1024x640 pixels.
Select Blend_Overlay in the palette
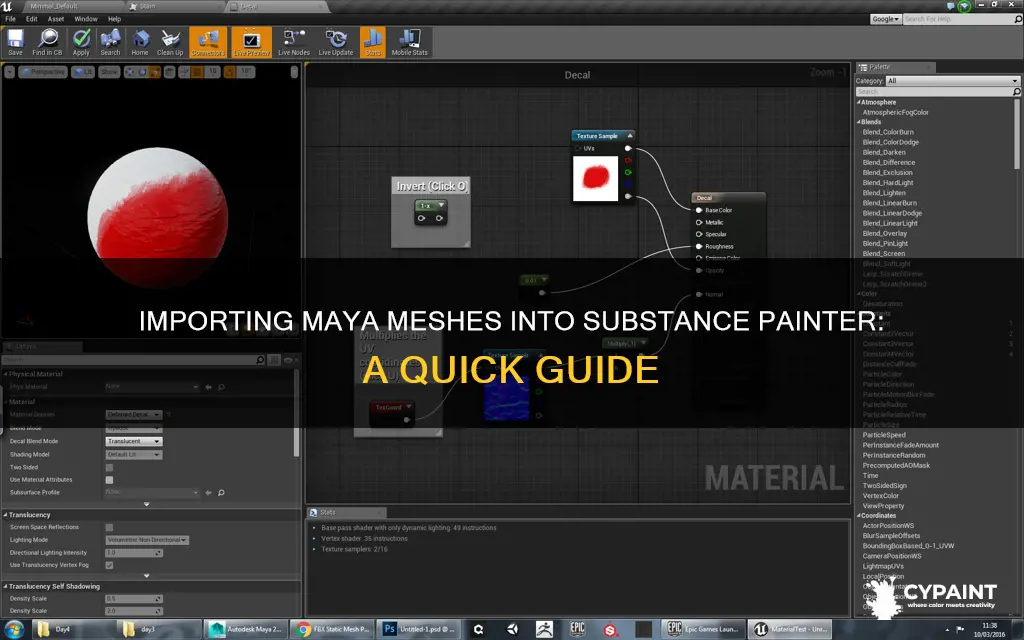point(884,233)
